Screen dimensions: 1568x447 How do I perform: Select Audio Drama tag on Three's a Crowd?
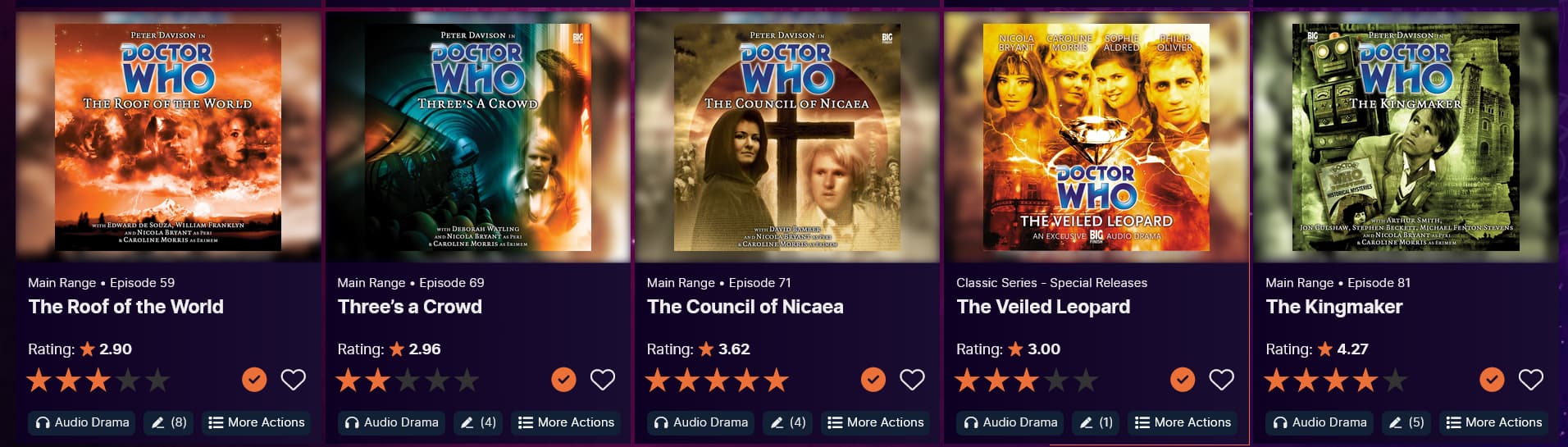coord(391,422)
